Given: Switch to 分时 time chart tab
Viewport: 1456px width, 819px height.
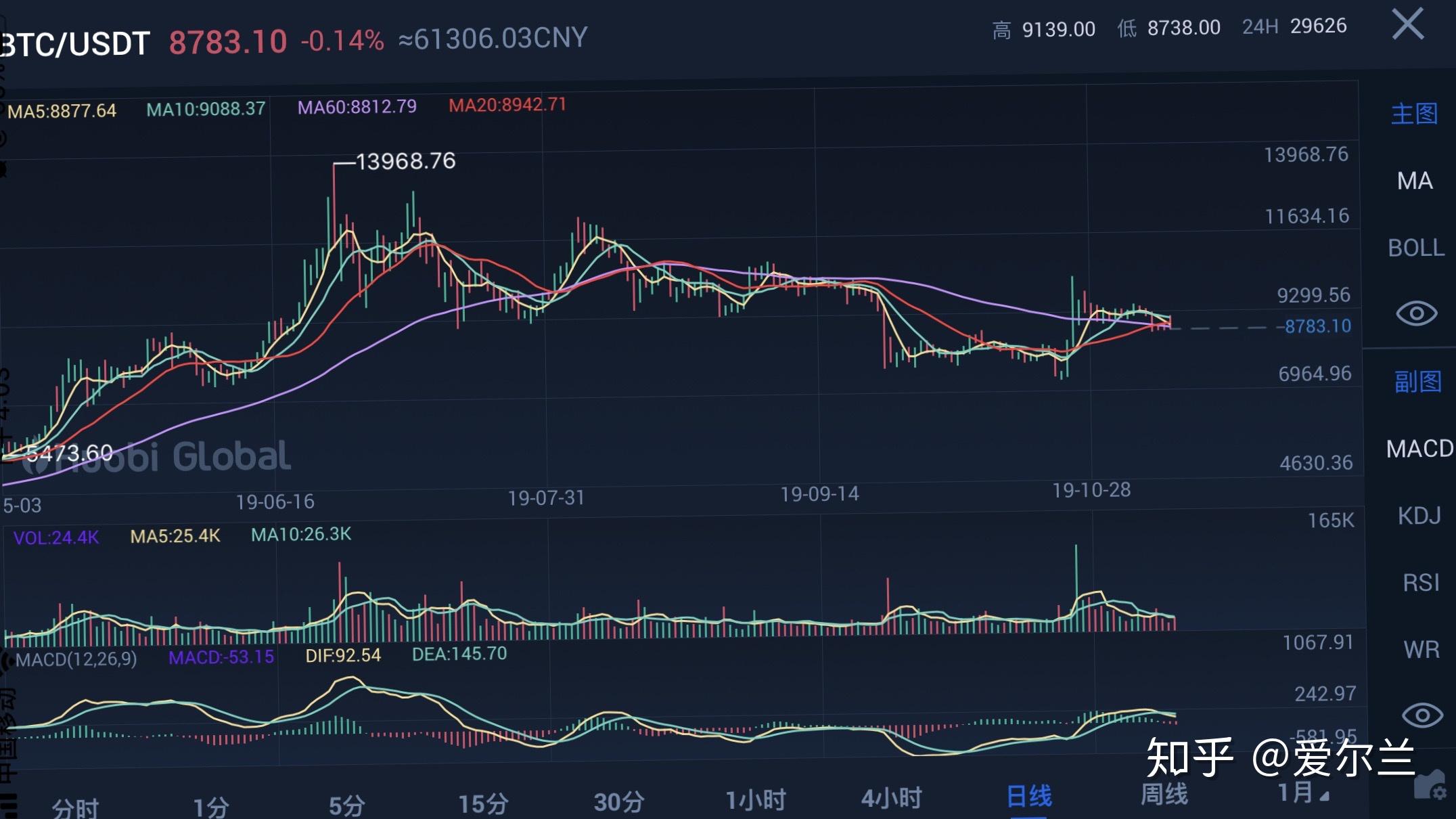Looking at the screenshot, I should click(x=75, y=808).
